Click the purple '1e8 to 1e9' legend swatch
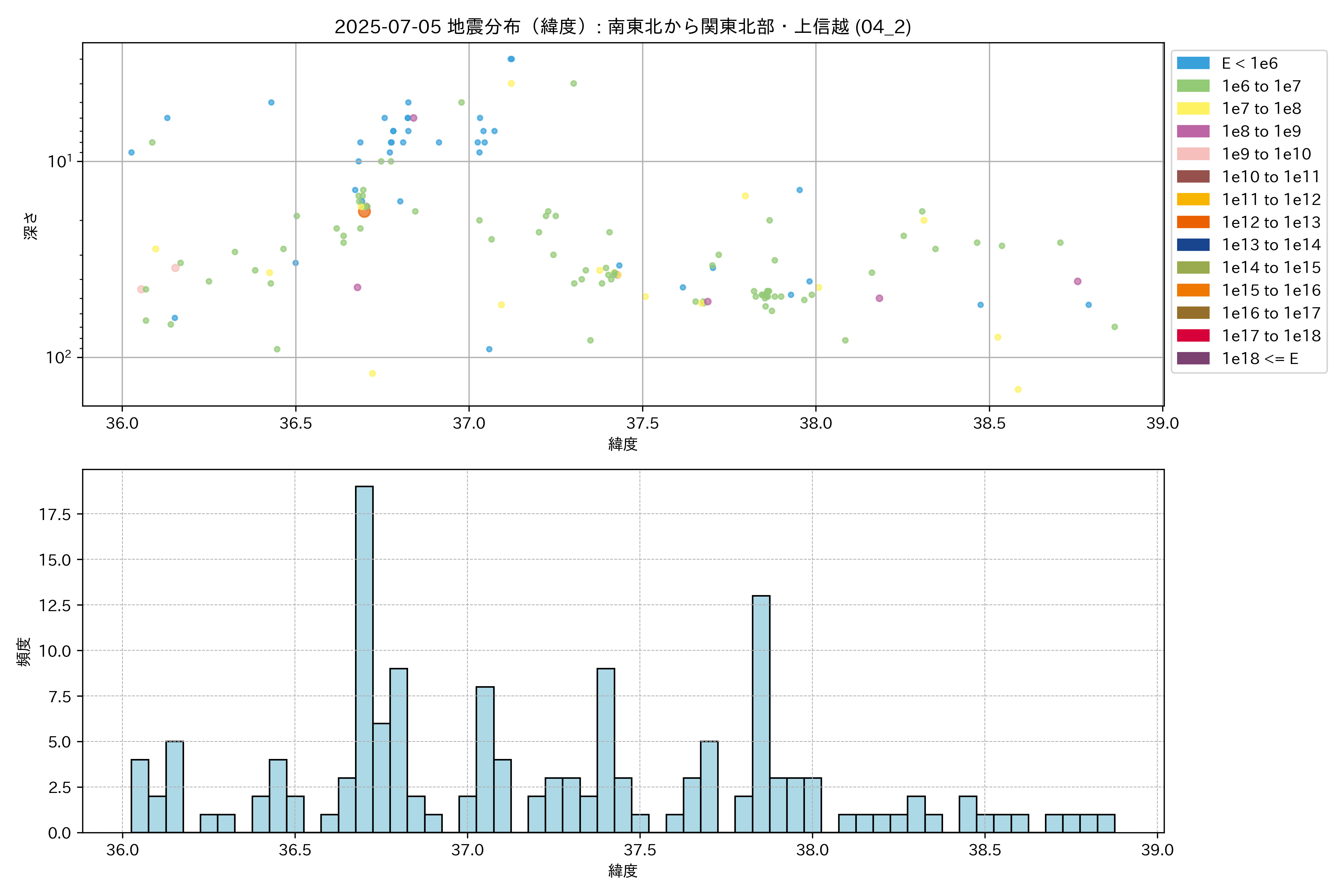The image size is (1344, 896). click(1192, 131)
